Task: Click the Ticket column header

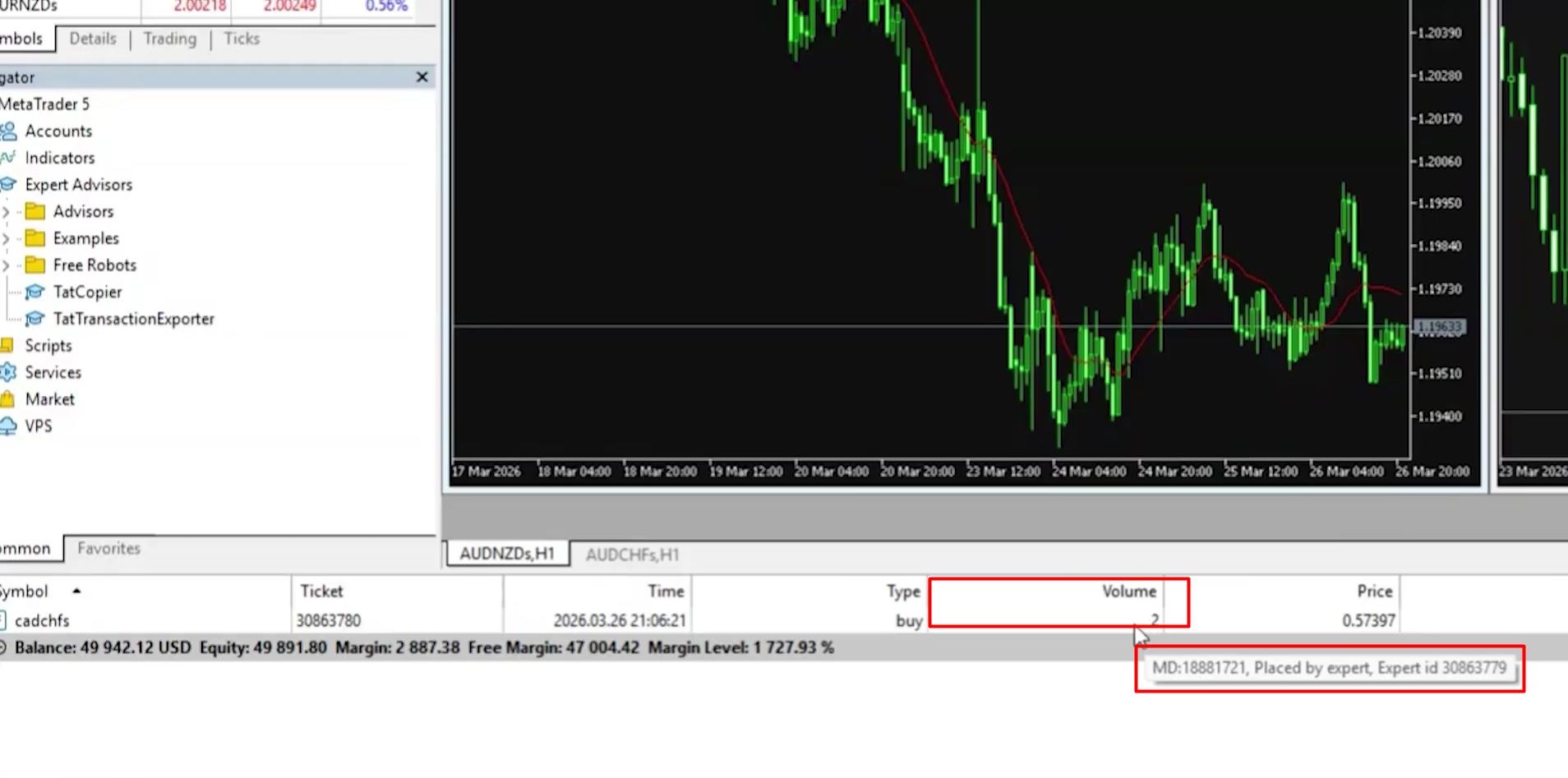Action: tap(397, 592)
